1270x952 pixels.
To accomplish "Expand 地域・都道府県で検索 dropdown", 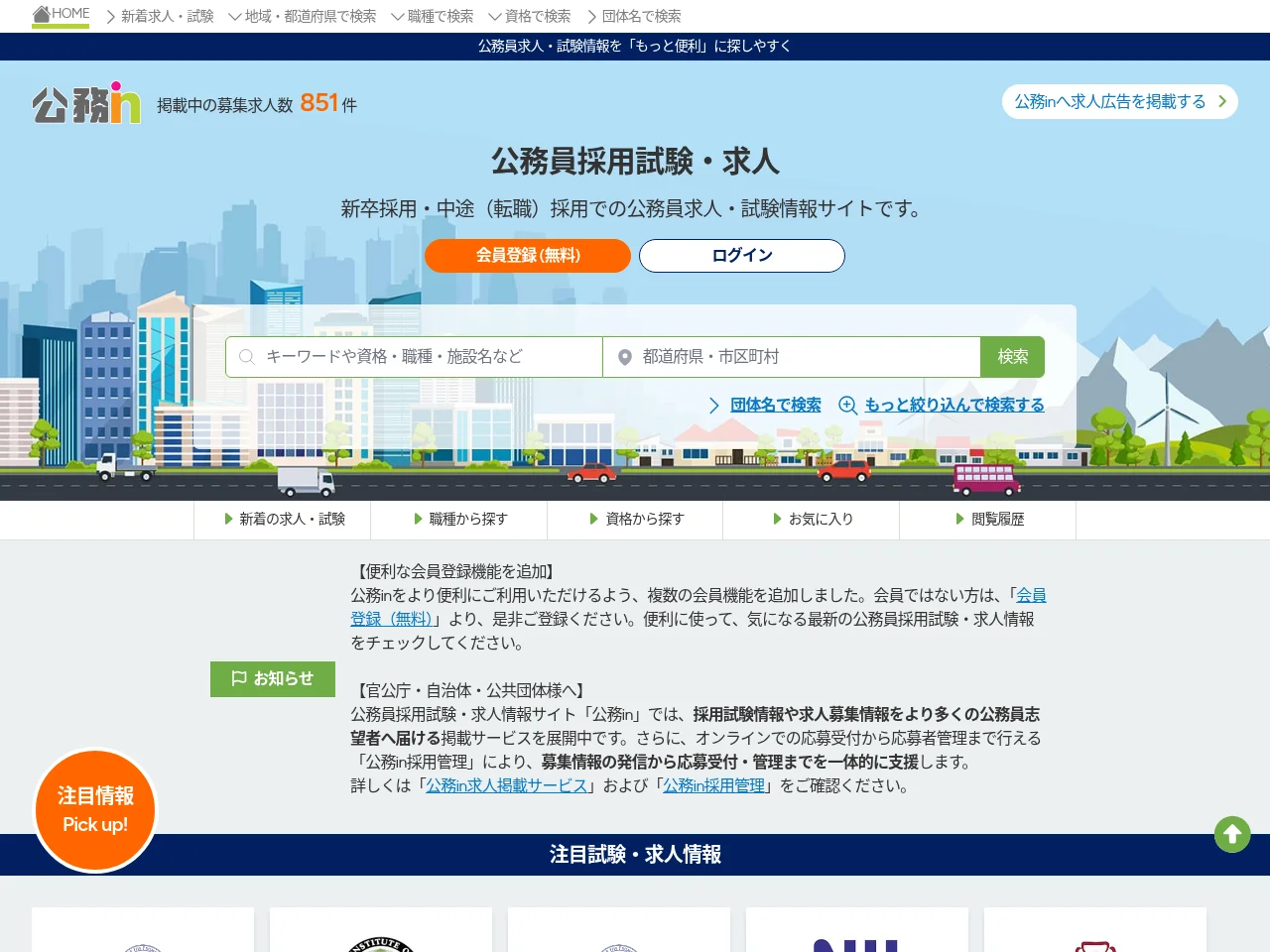I will click(303, 16).
